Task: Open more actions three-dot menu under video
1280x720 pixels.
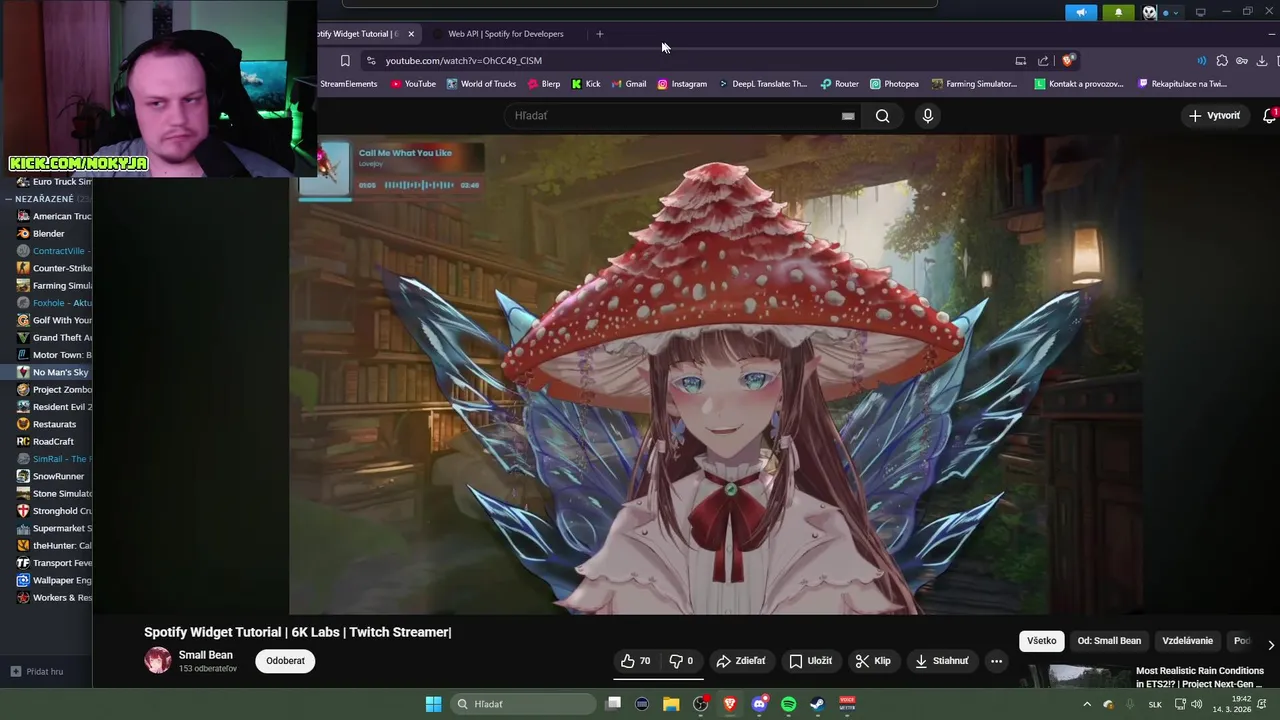Action: click(x=996, y=661)
